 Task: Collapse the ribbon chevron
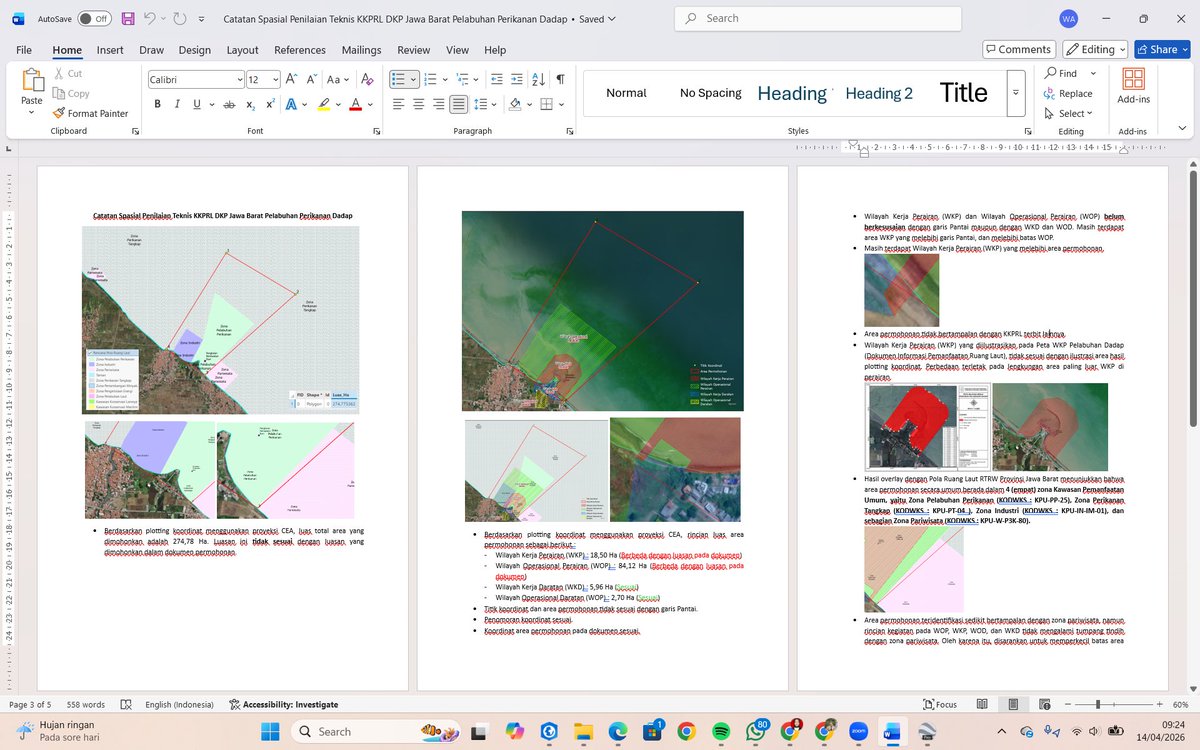coord(1182,128)
